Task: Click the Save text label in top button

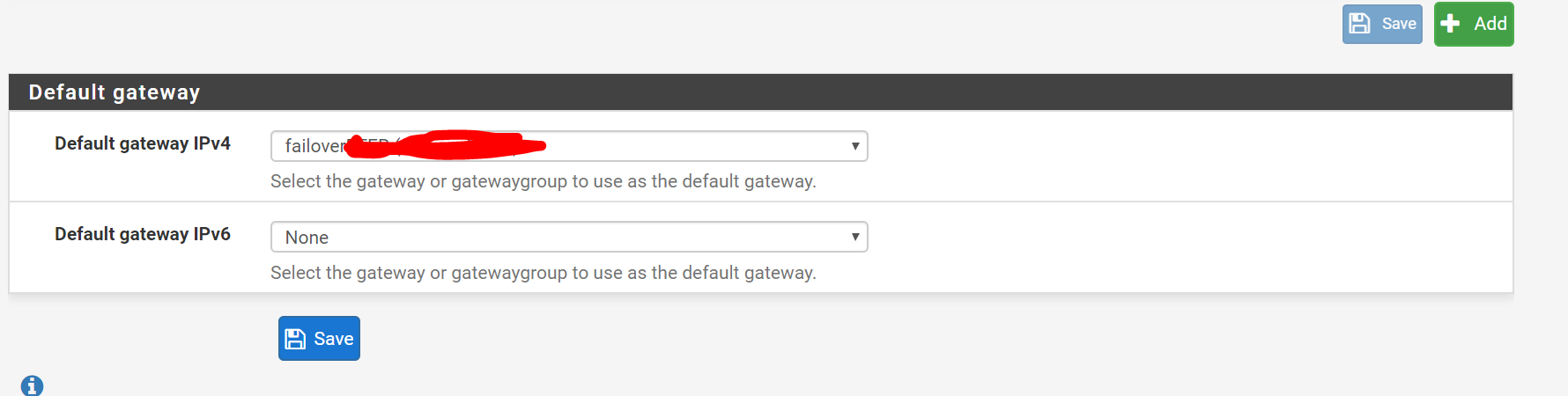Action: point(1399,24)
